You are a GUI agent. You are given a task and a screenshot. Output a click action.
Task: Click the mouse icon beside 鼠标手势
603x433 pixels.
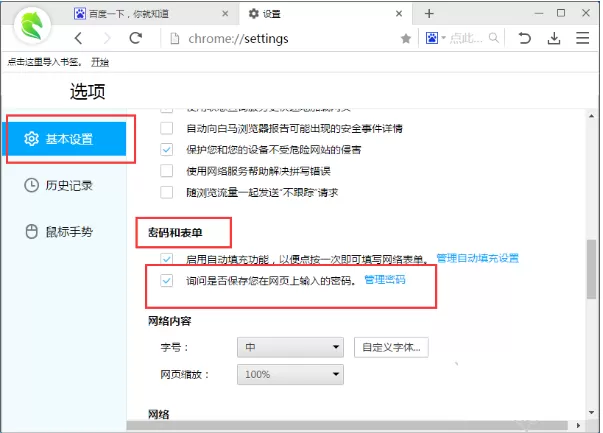click(x=31, y=232)
